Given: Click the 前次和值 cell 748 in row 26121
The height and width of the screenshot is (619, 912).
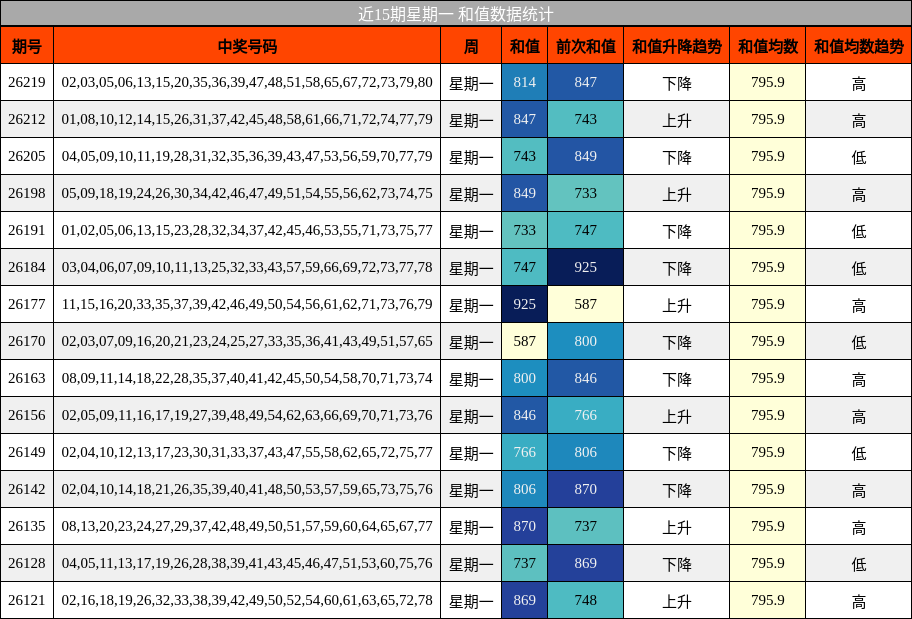Looking at the screenshot, I should pyautogui.click(x=586, y=600).
